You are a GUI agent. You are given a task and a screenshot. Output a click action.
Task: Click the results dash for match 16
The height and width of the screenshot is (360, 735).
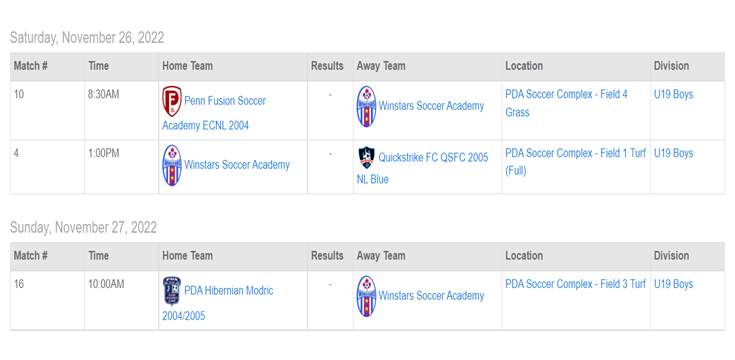pos(330,285)
